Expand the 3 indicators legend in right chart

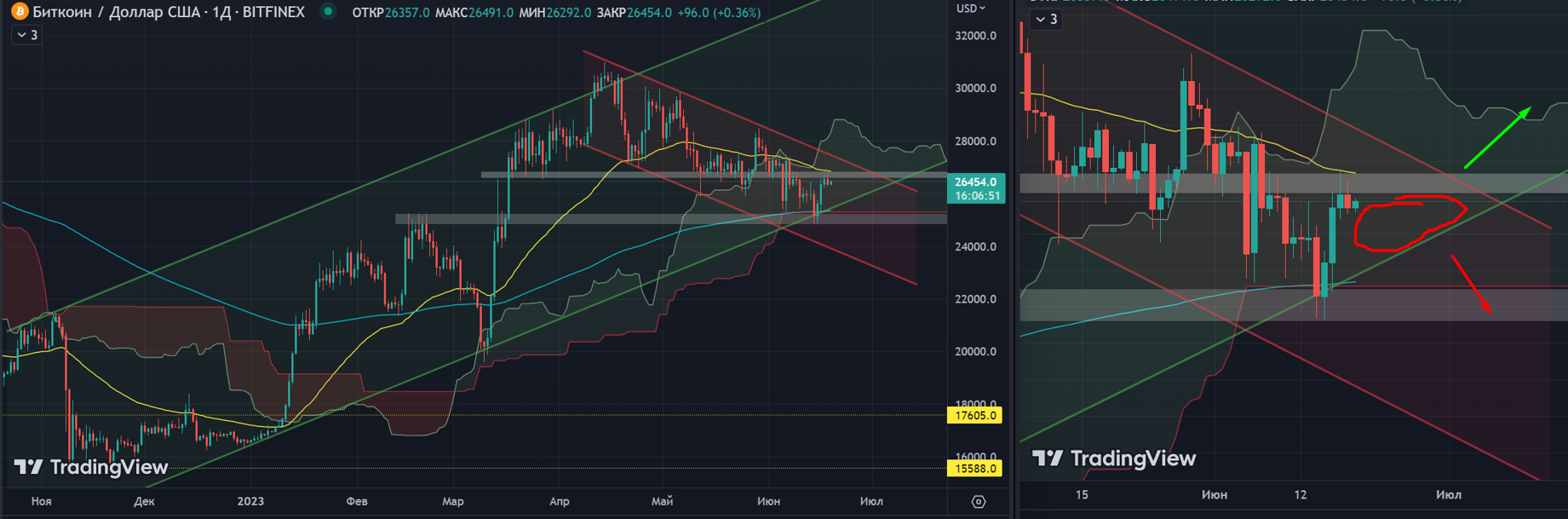tap(1046, 19)
